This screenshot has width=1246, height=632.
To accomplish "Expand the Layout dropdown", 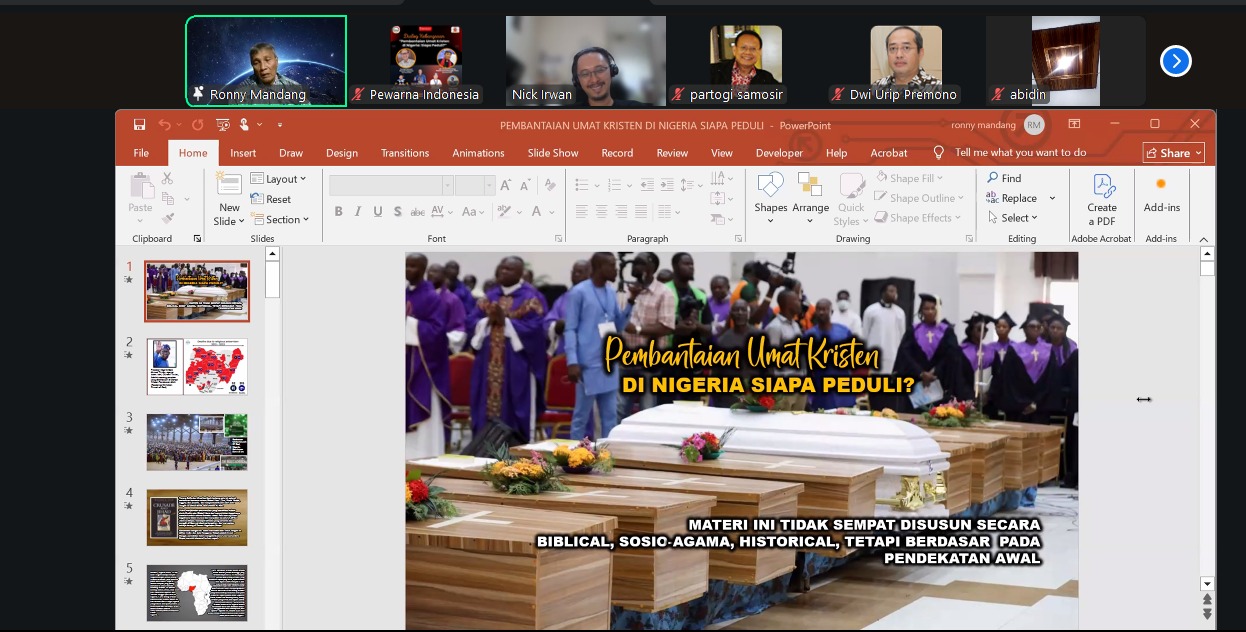I will coord(279,179).
